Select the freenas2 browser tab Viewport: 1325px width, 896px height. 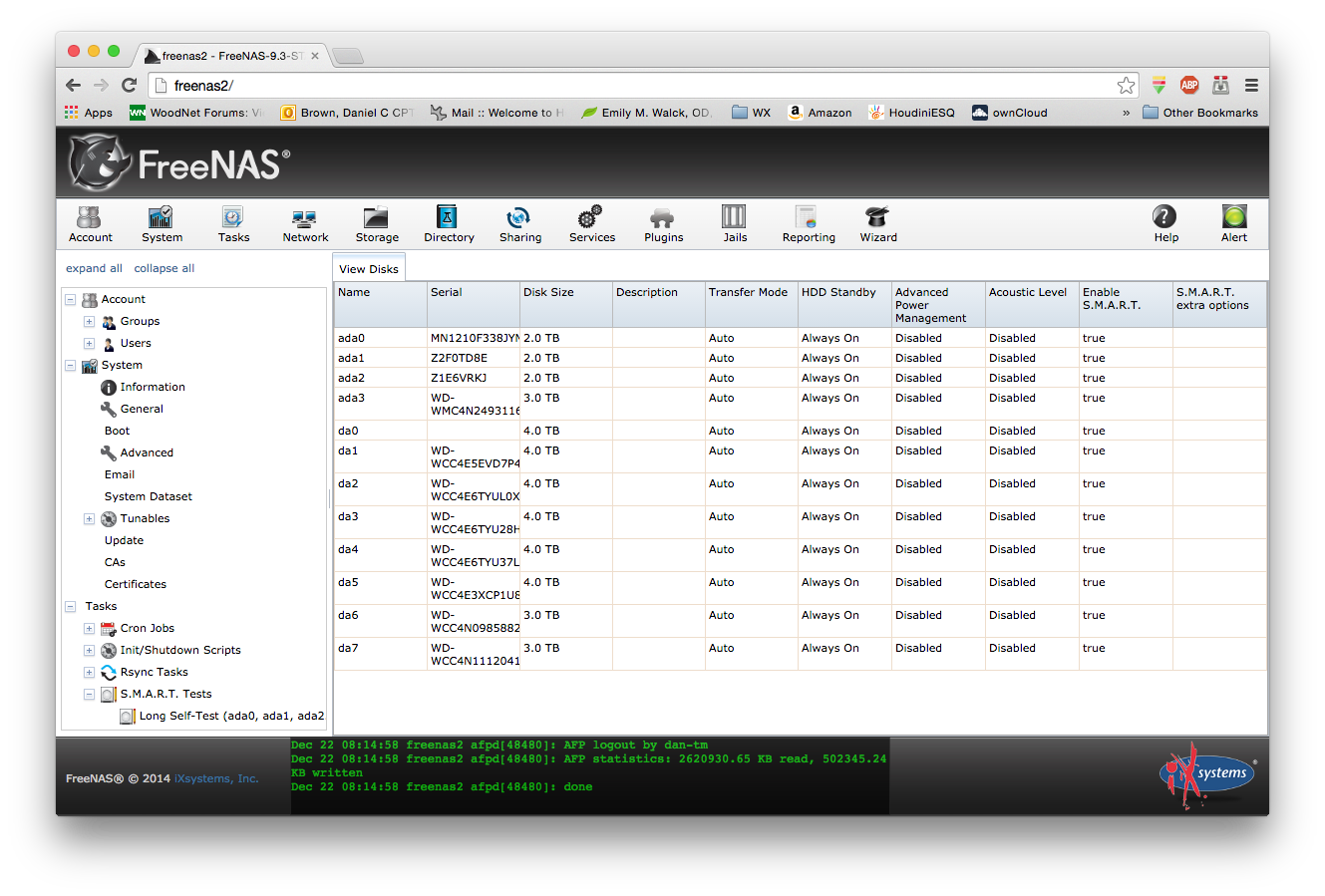tap(231, 56)
